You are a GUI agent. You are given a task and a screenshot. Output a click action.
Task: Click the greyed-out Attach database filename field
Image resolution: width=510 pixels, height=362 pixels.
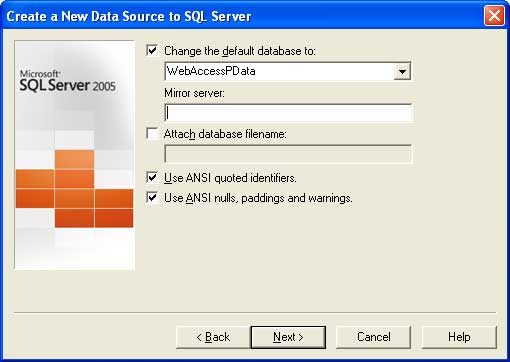point(288,154)
